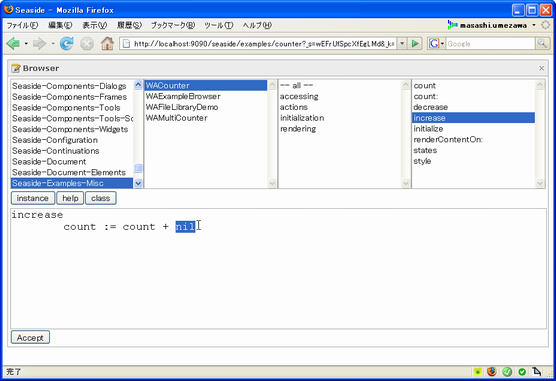Click in the URL address field
This screenshot has width=556, height=381.
[x=263, y=44]
